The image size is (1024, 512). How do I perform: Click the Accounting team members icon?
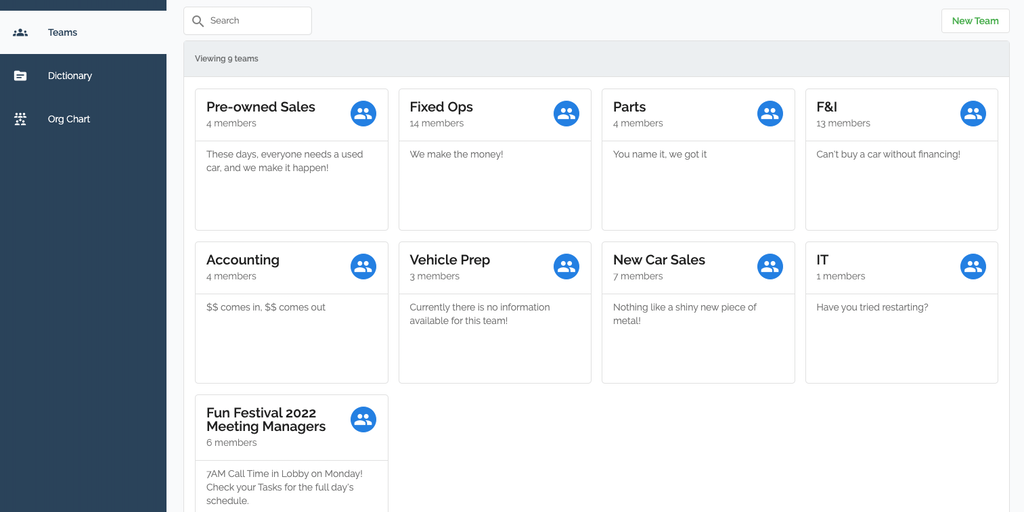coord(363,267)
